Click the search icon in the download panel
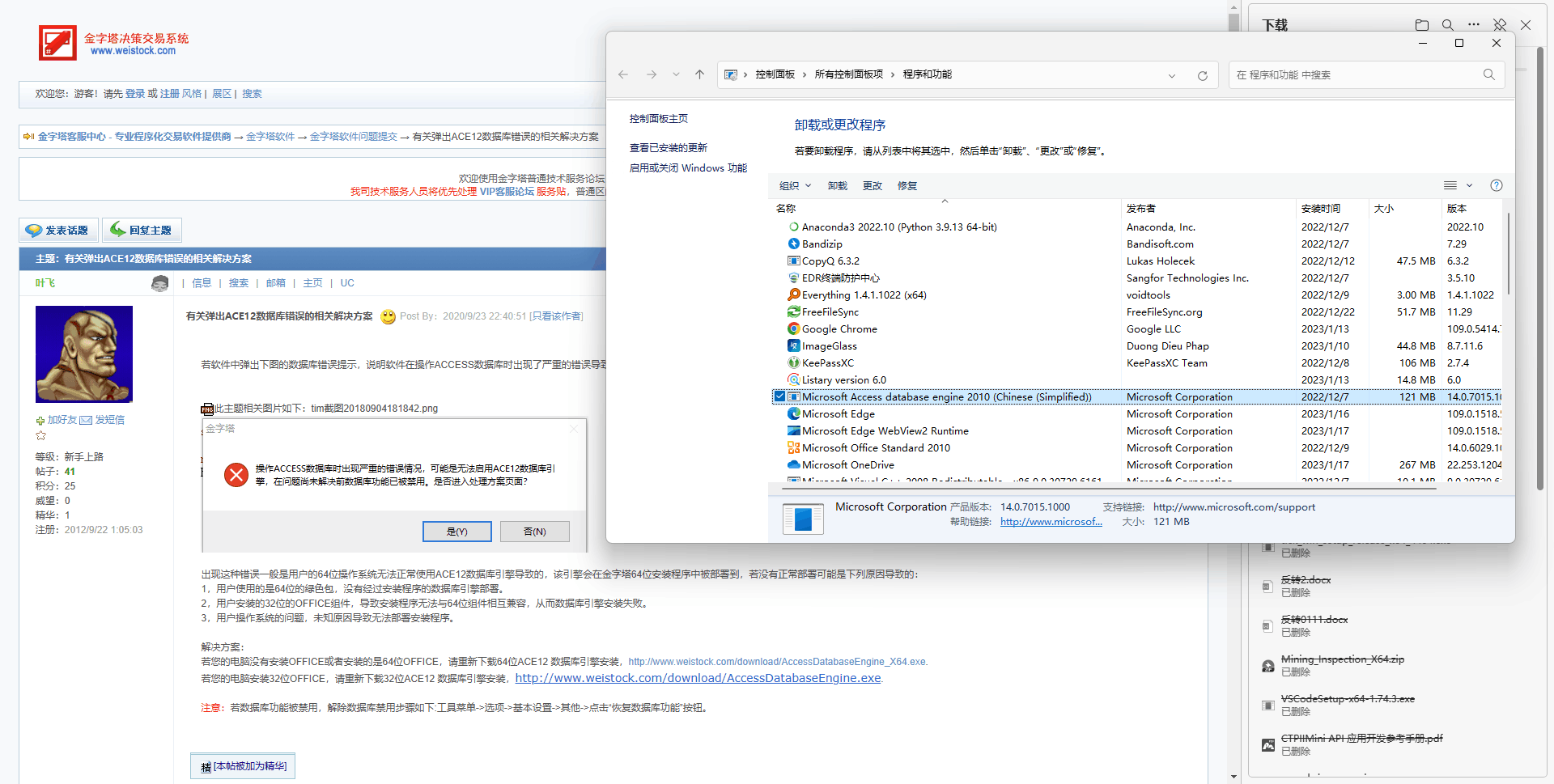Screen dimensions: 1554x784 point(1448,25)
